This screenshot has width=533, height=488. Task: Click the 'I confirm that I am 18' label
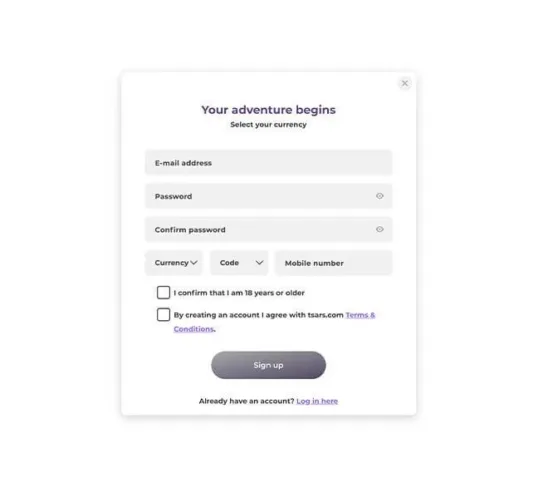coord(239,293)
